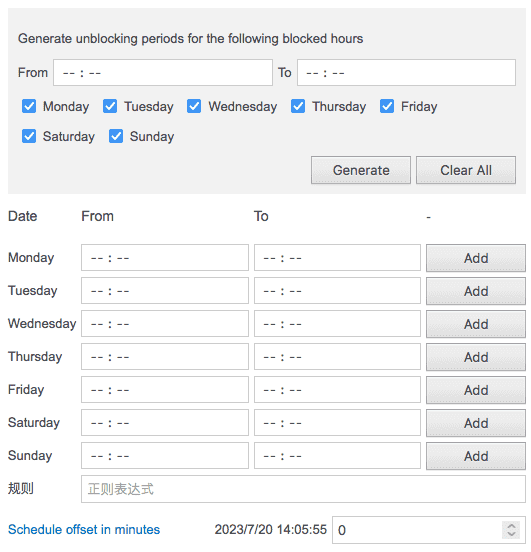Uncheck the Monday checkbox
The width and height of the screenshot is (531, 552).
[29, 106]
